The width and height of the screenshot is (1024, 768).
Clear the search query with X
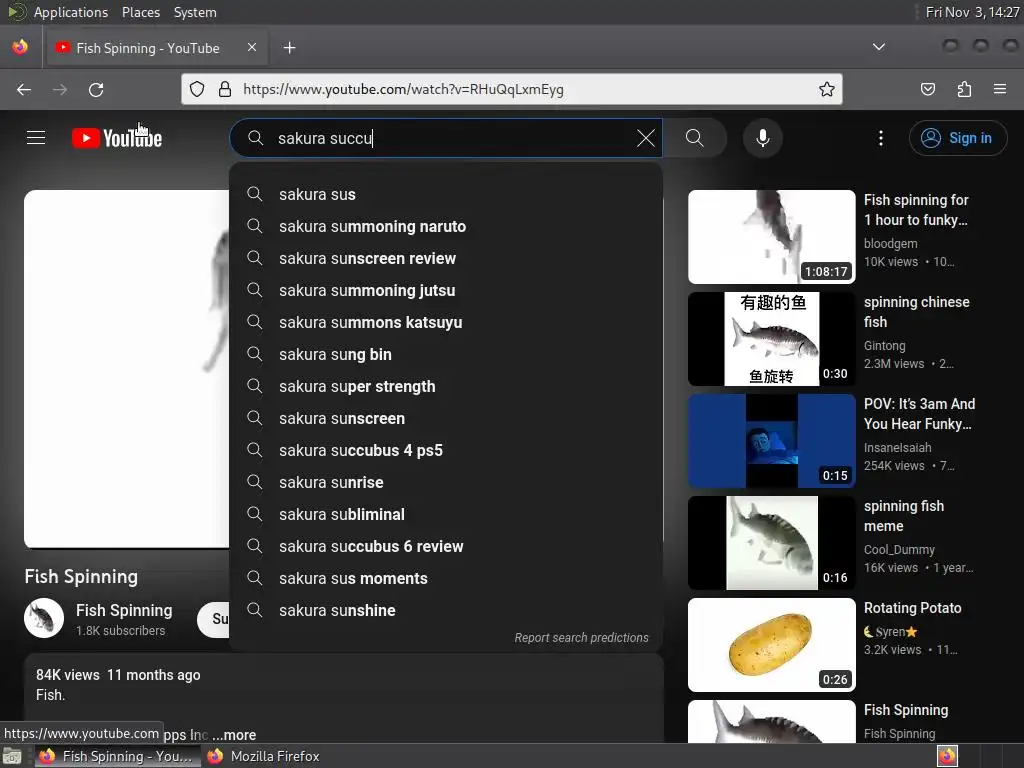tap(646, 138)
